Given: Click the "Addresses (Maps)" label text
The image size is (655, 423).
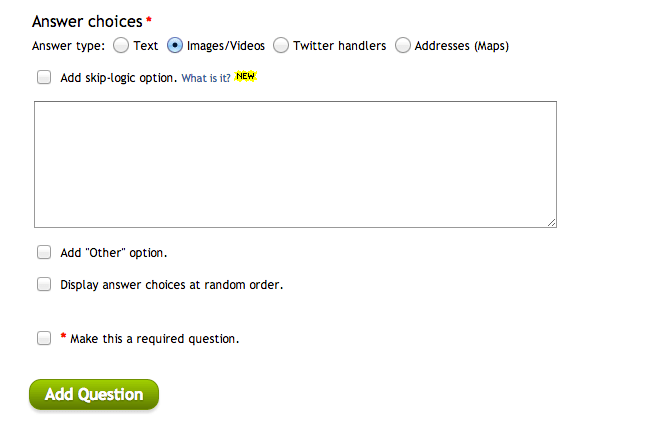Looking at the screenshot, I should 462,45.
